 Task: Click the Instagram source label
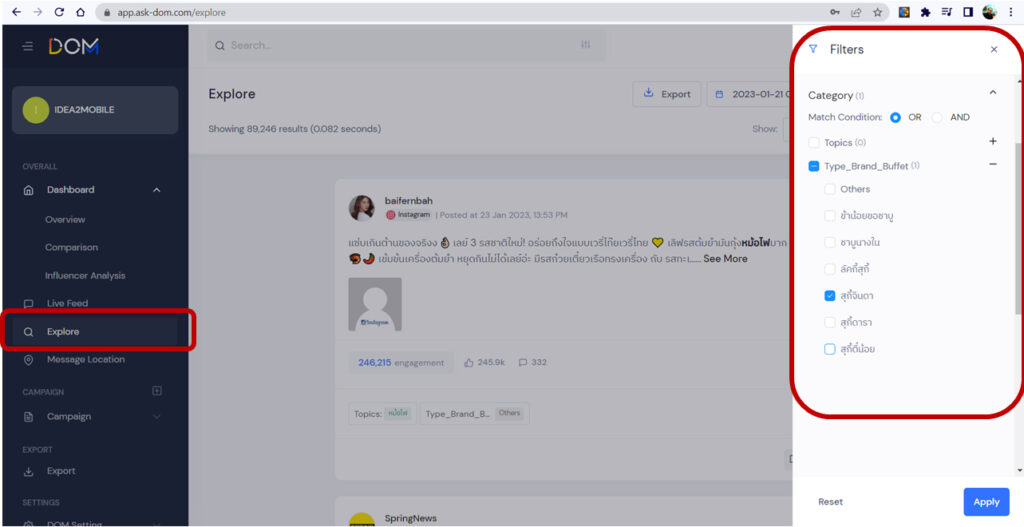point(409,214)
